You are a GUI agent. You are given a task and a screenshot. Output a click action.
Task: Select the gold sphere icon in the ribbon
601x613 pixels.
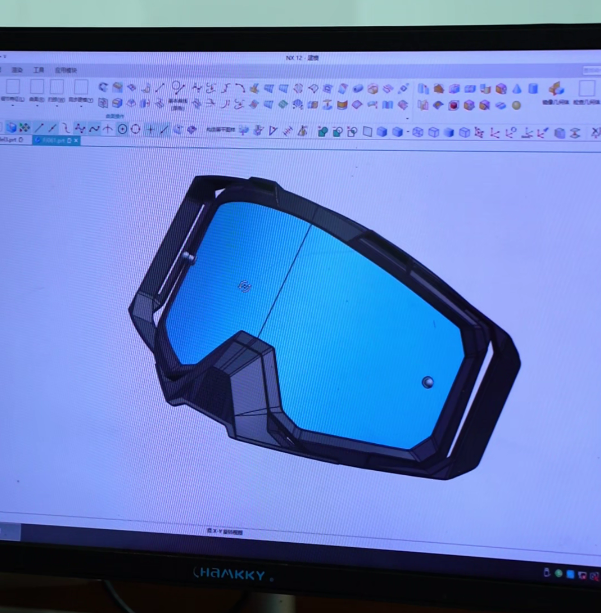(516, 105)
